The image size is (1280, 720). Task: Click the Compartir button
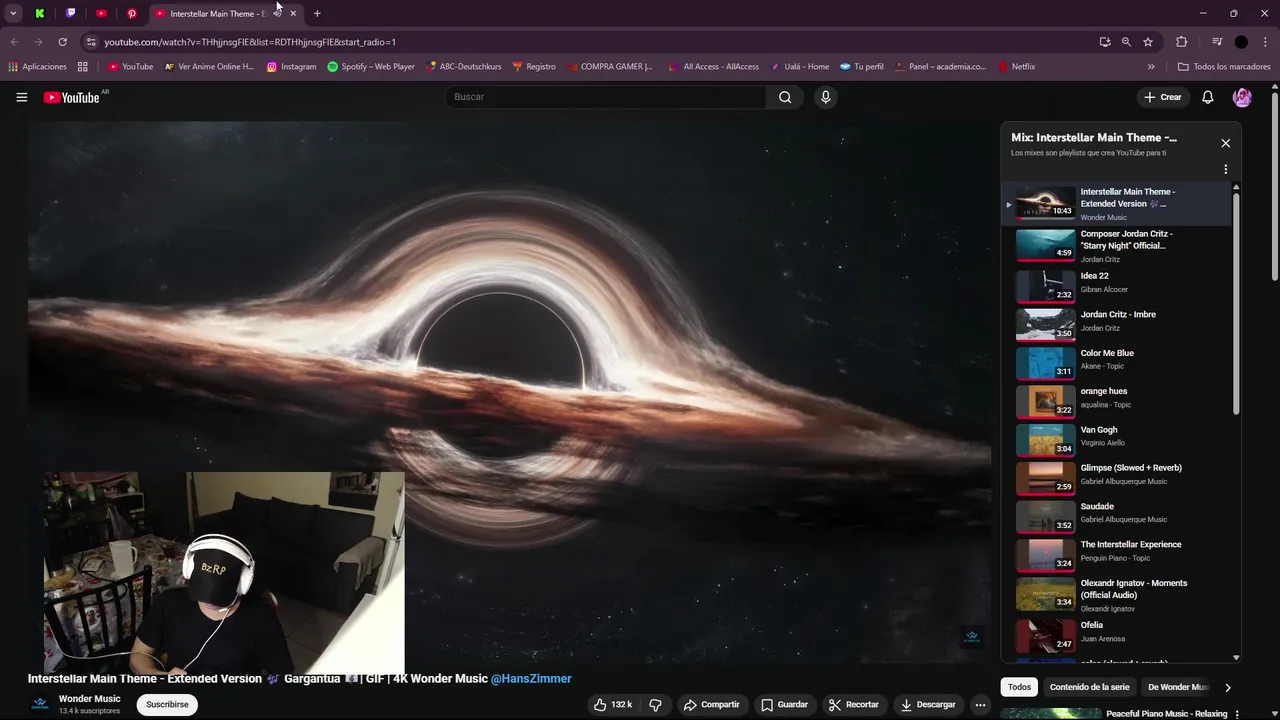[x=711, y=705]
